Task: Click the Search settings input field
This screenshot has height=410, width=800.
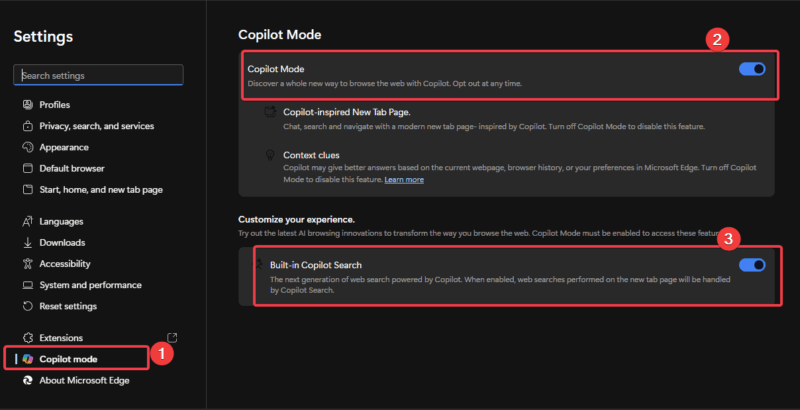Action: (99, 75)
